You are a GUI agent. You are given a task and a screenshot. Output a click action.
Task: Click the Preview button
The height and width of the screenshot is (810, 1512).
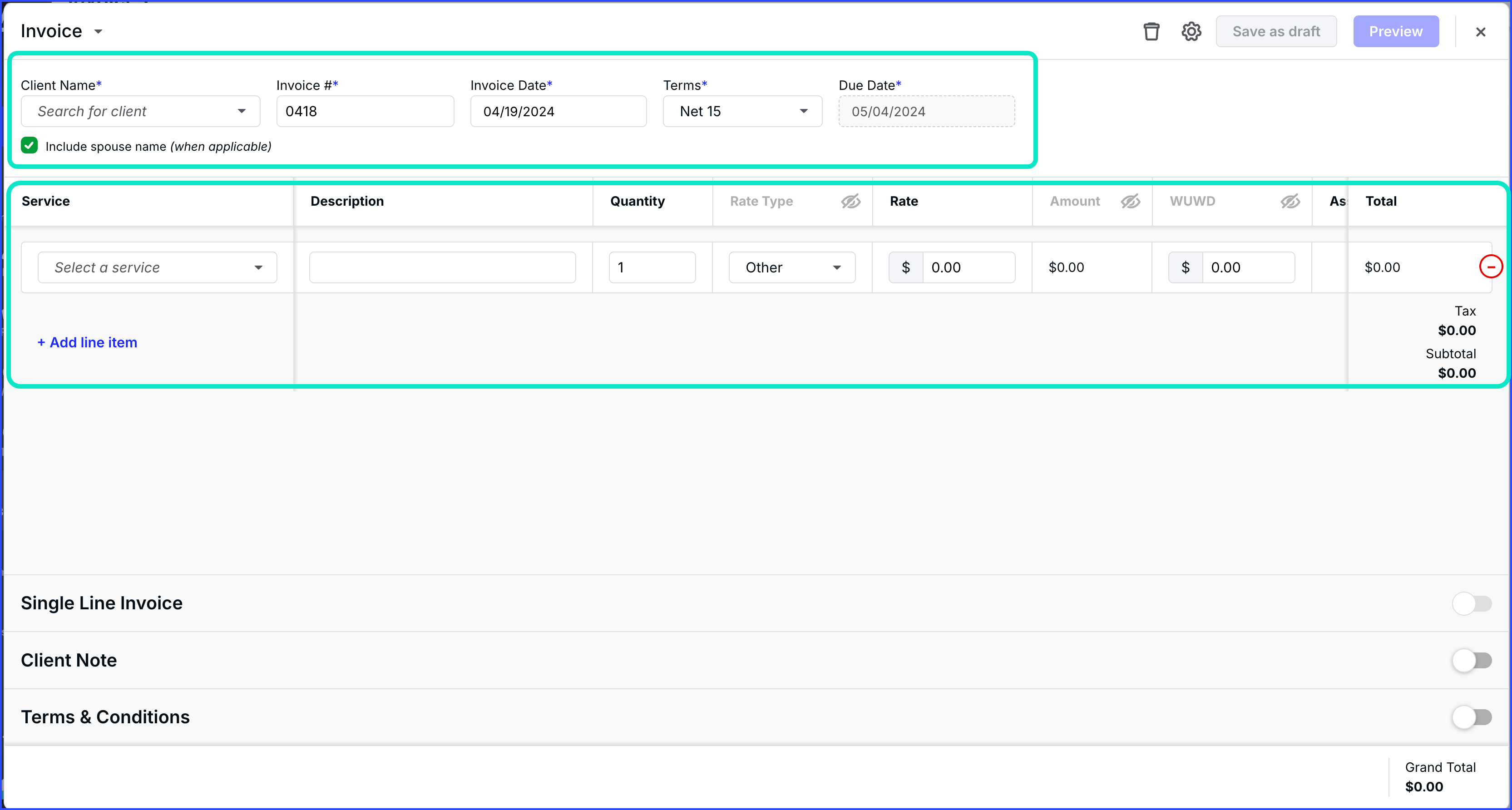[x=1396, y=32]
